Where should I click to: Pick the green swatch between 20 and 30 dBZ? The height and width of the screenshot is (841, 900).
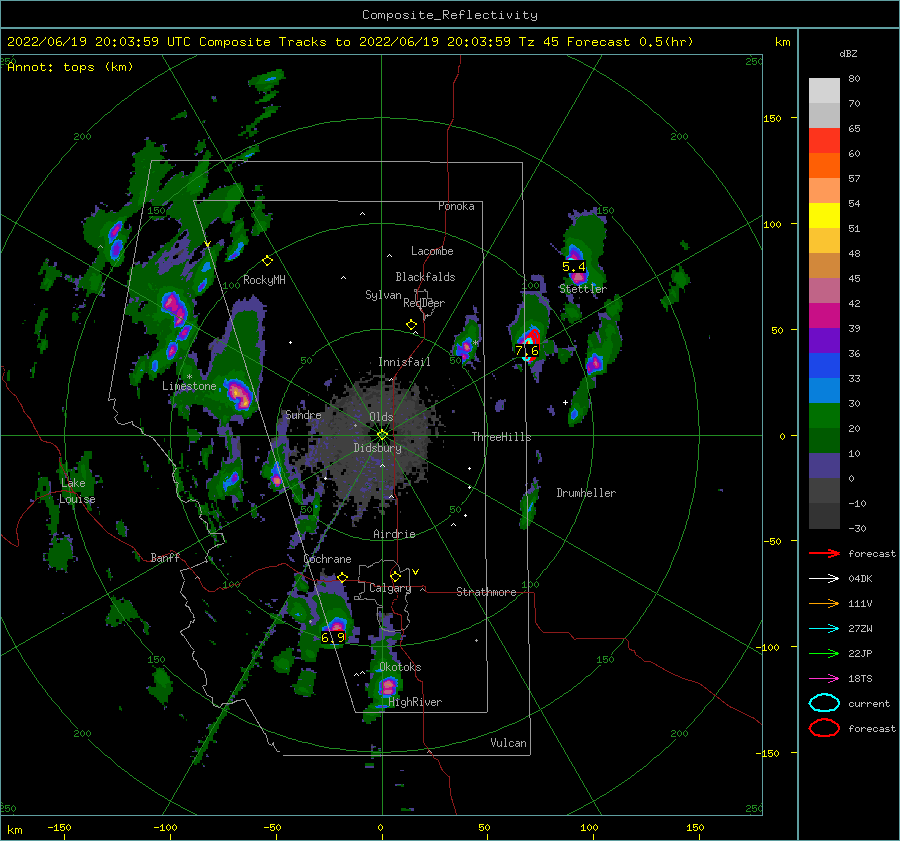pos(824,416)
